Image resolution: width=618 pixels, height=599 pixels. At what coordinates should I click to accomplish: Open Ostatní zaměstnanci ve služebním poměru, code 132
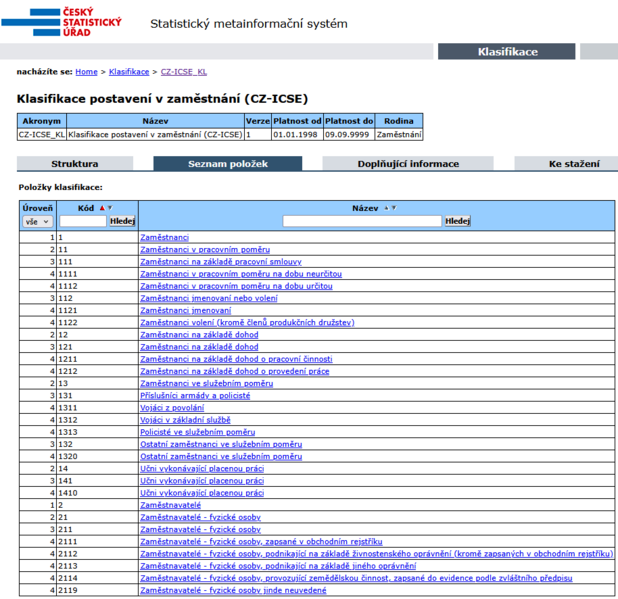221,444
